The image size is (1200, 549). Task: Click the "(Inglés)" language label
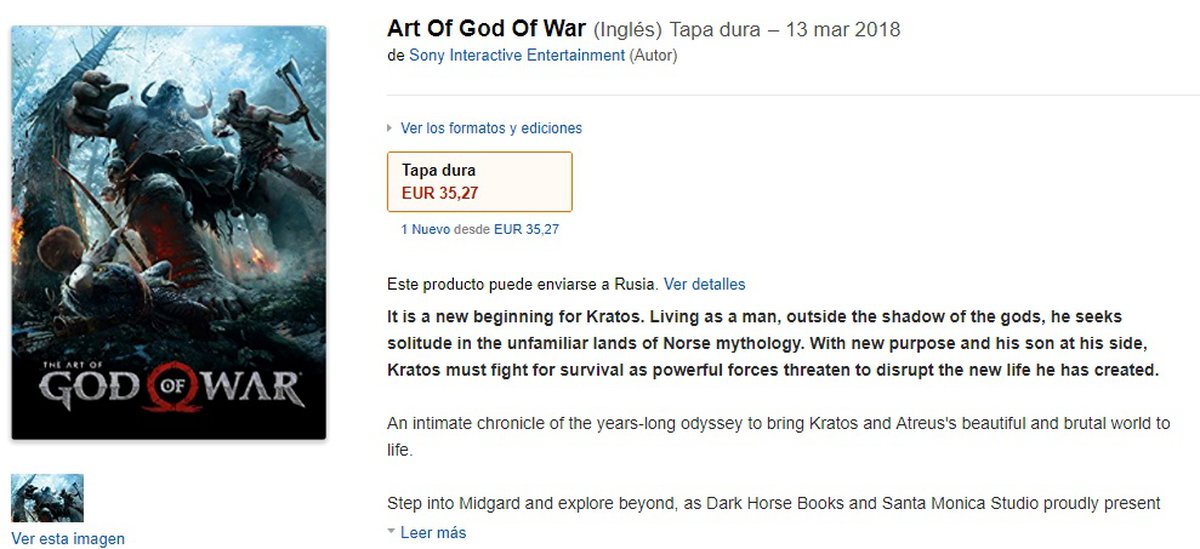coord(627,30)
